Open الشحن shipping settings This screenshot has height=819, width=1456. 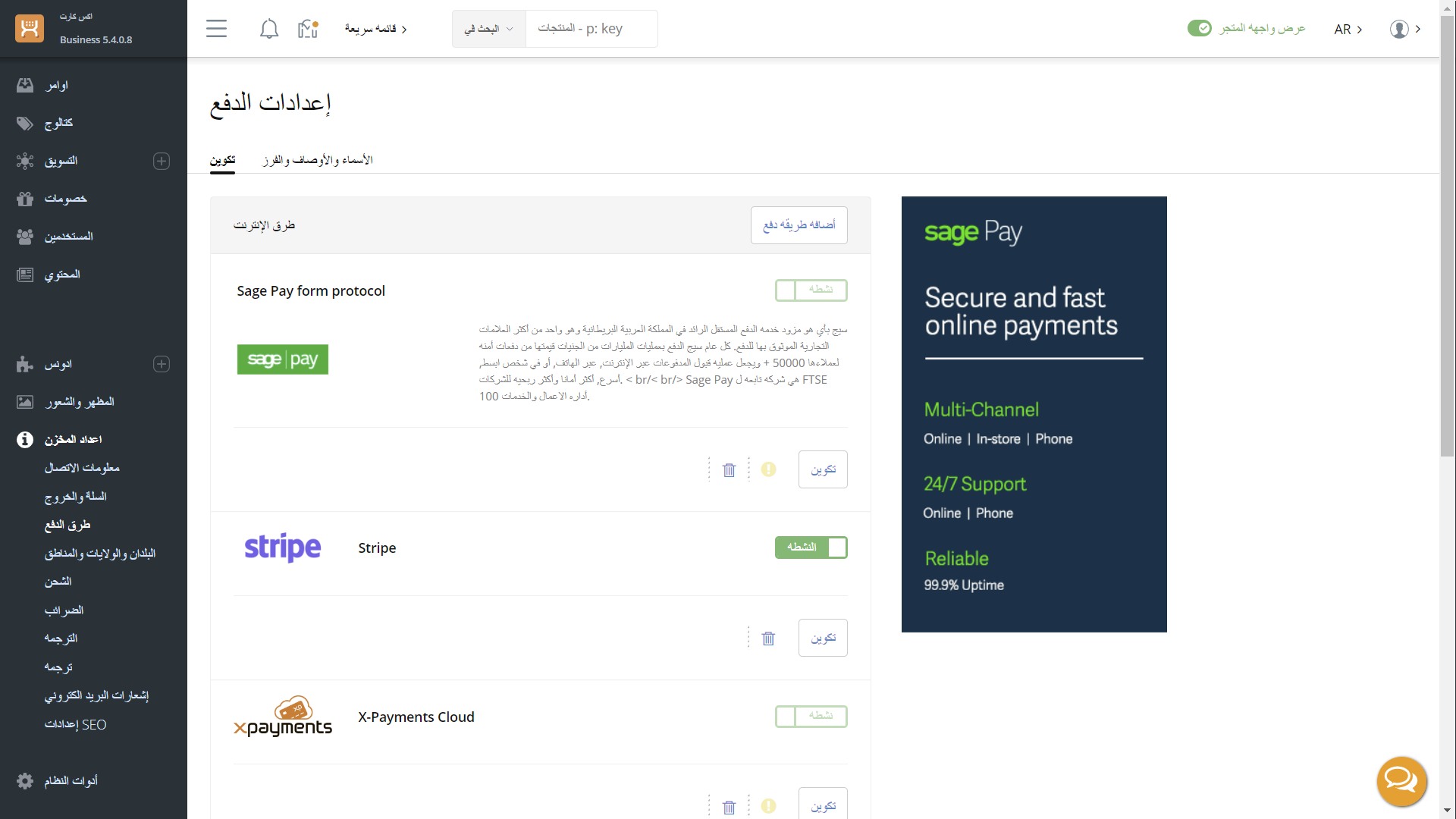click(x=58, y=582)
